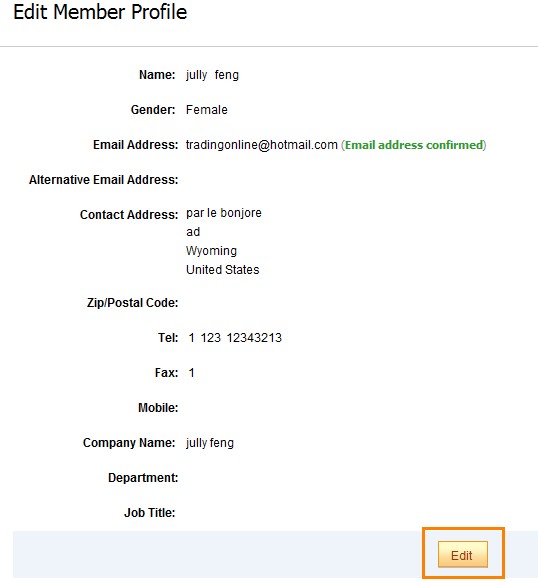Click the Email address confirmed status text
Viewport: 538px width, 582px height.
tap(414, 145)
